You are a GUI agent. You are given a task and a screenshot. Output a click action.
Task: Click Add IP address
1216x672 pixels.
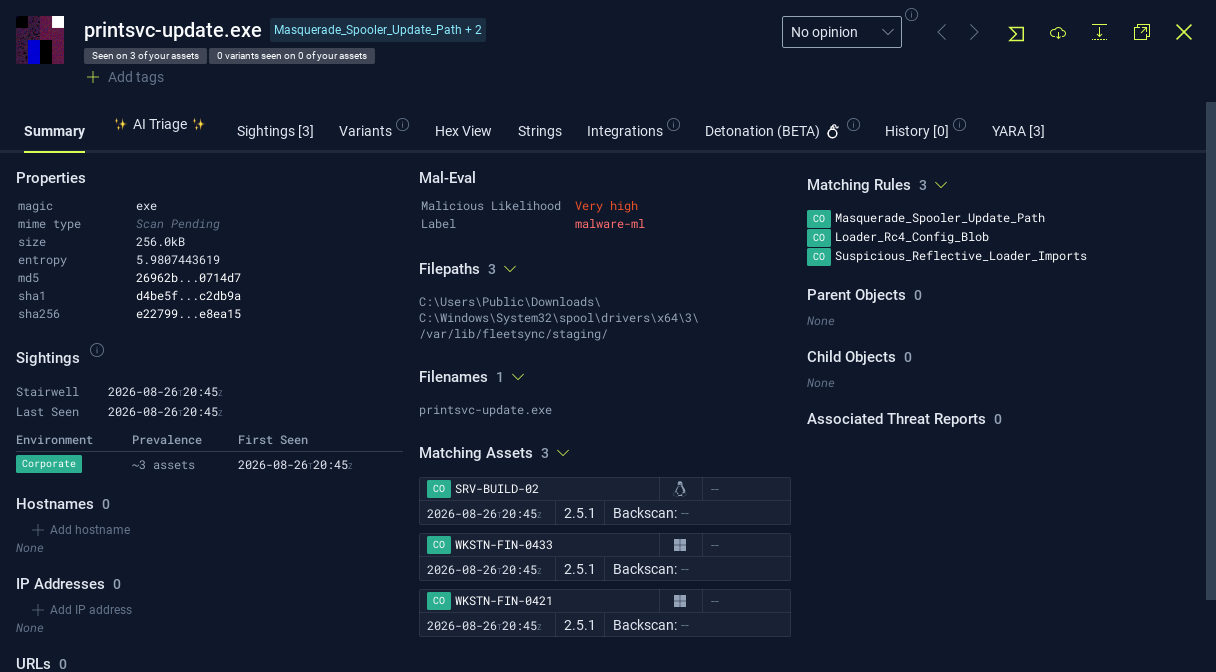(82, 610)
